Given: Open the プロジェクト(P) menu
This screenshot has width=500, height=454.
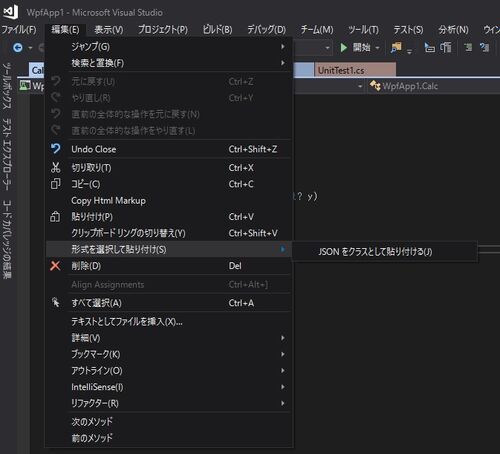Looking at the screenshot, I should [163, 30].
